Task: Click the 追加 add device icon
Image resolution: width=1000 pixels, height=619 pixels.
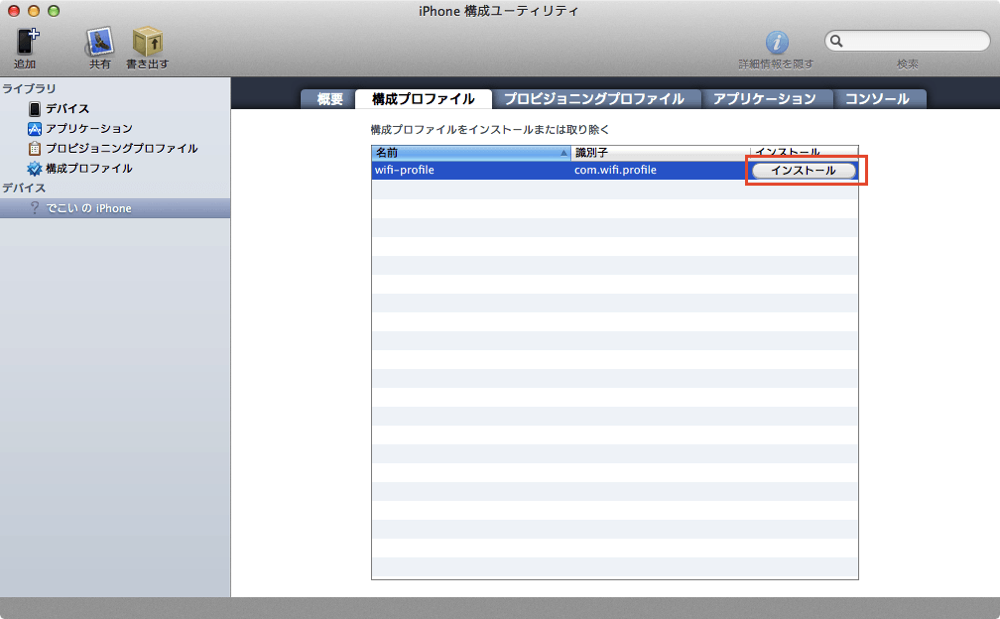Action: pos(26,41)
